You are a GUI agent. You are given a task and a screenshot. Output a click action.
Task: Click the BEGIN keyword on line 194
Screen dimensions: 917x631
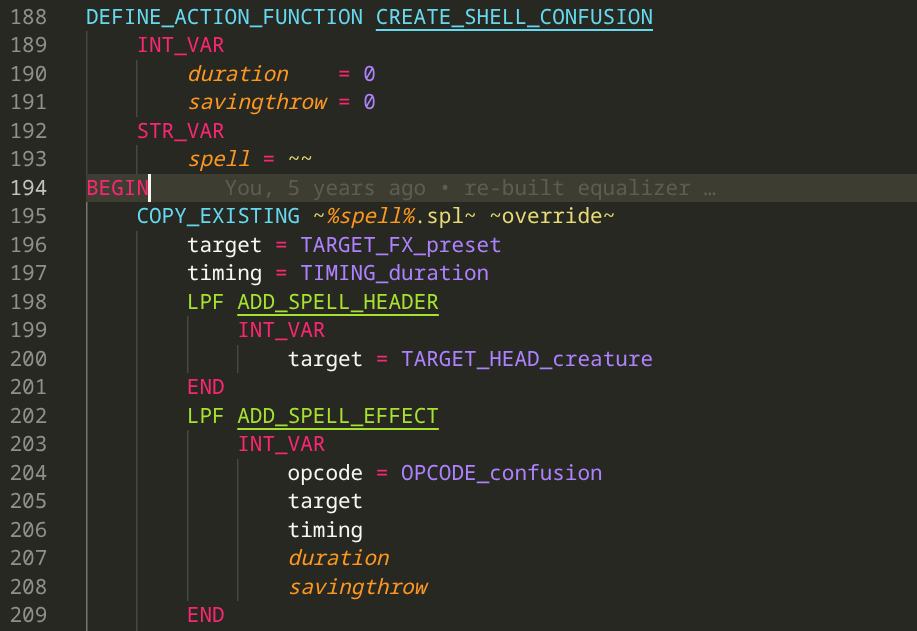coord(114,187)
